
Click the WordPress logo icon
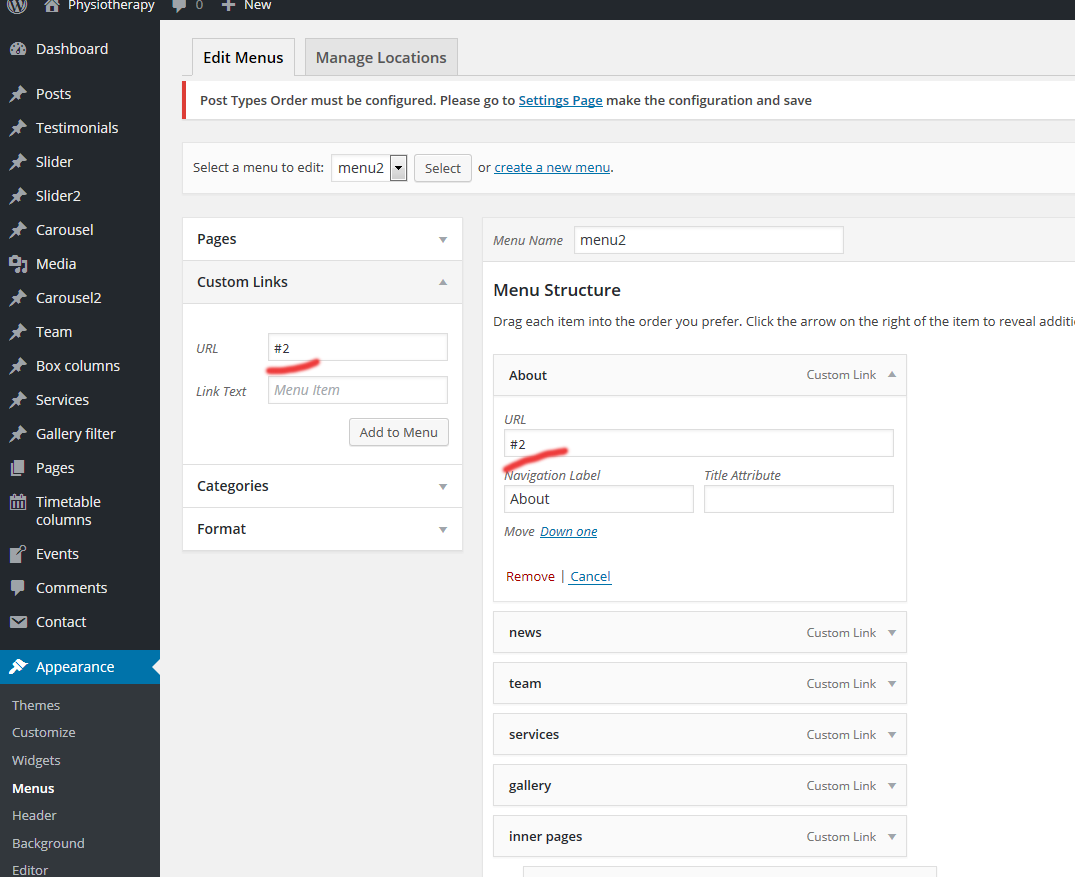click(17, 5)
